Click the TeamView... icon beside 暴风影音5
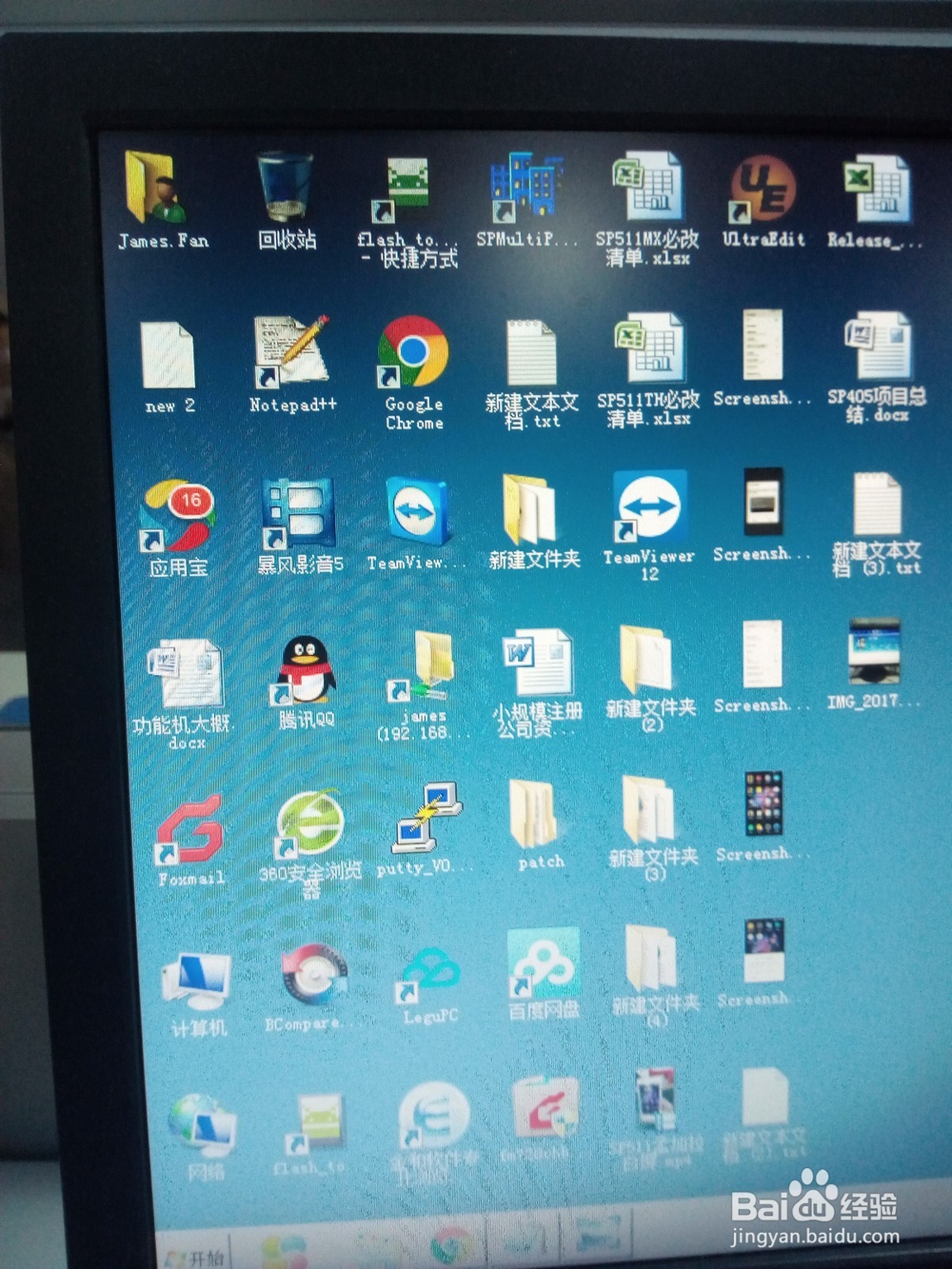The image size is (952, 1269). coord(417,524)
